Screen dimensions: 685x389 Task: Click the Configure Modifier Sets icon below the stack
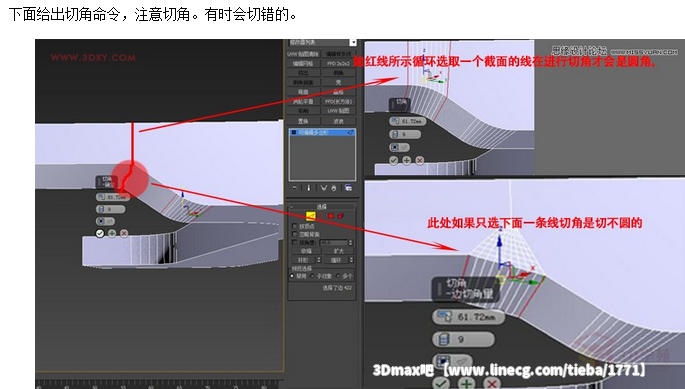click(348, 188)
